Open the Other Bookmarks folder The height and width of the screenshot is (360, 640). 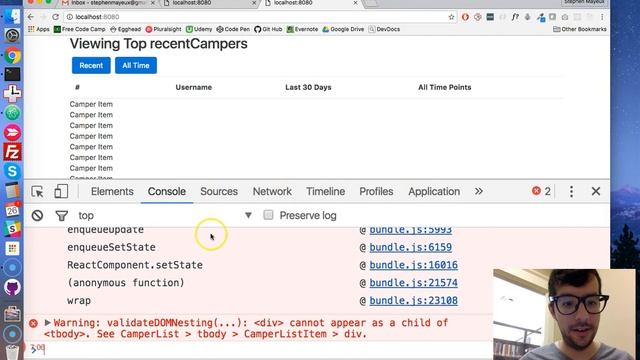coord(580,29)
